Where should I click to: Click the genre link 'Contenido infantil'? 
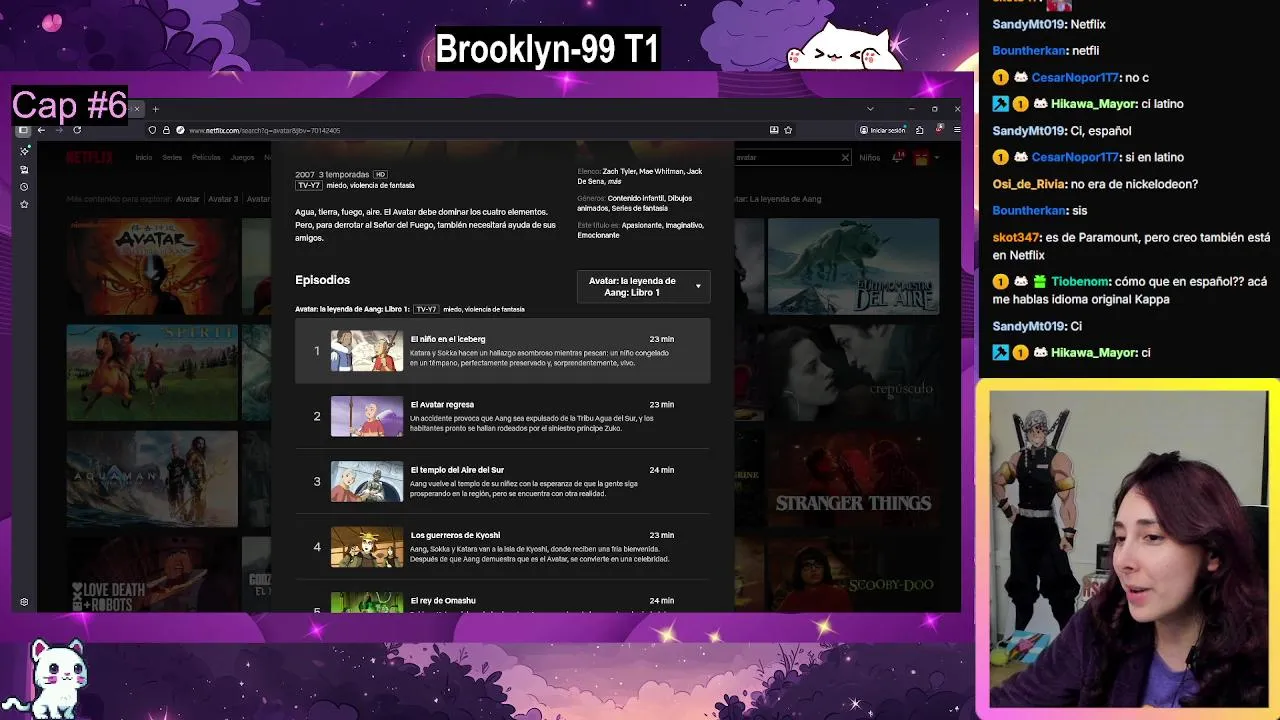click(635, 198)
